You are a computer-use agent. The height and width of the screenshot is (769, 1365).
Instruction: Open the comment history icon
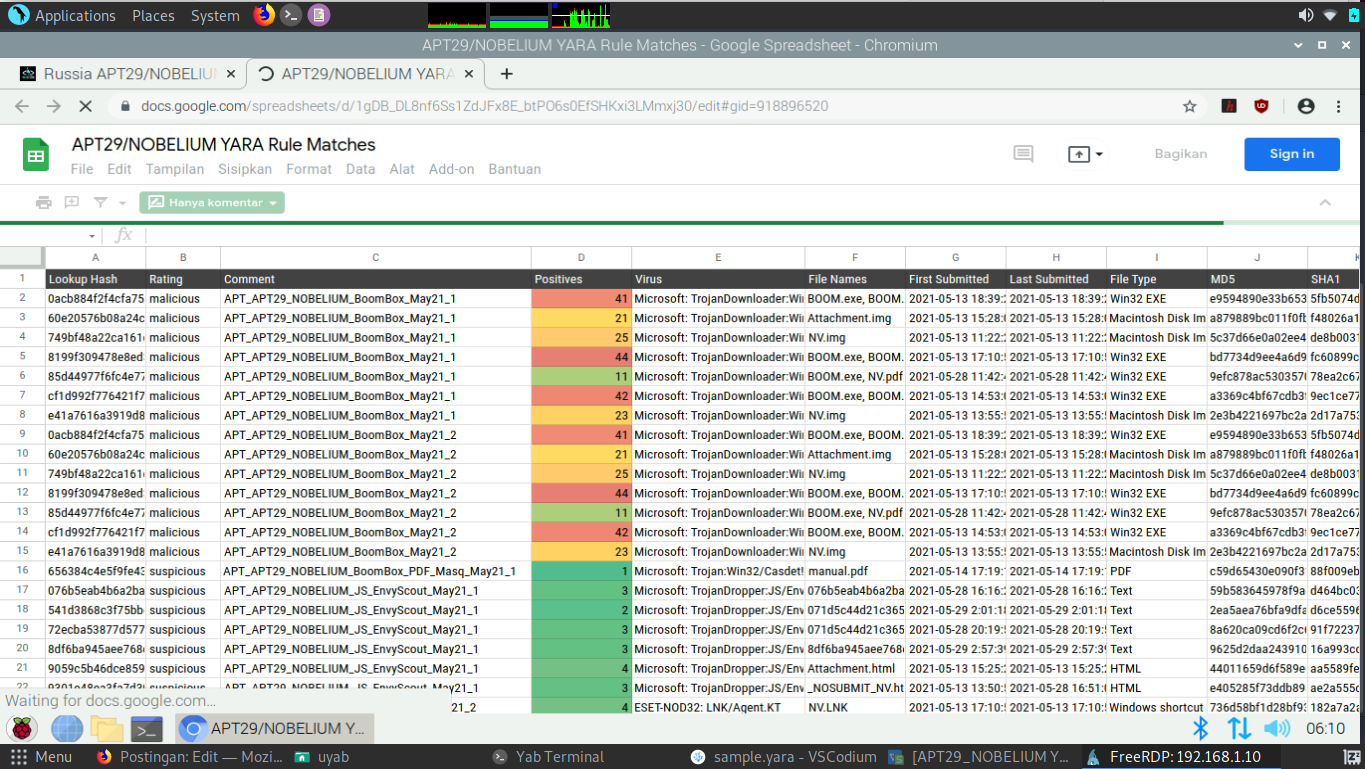pos(1023,154)
